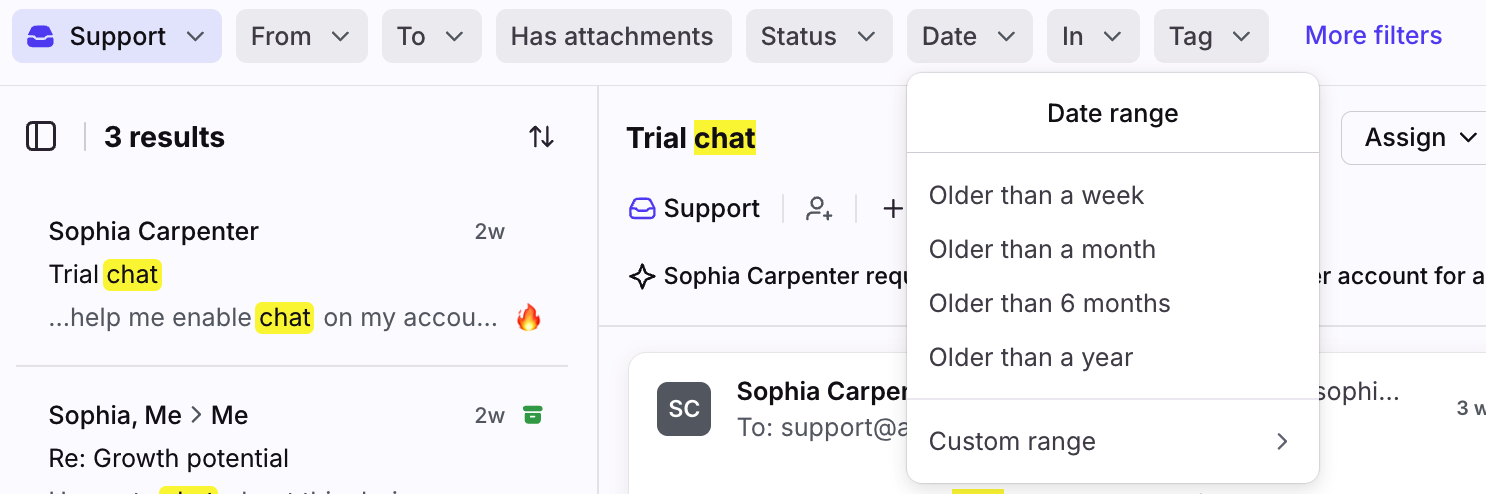Open the Support inbox dropdown
This screenshot has height=494, width=1486.
116,36
